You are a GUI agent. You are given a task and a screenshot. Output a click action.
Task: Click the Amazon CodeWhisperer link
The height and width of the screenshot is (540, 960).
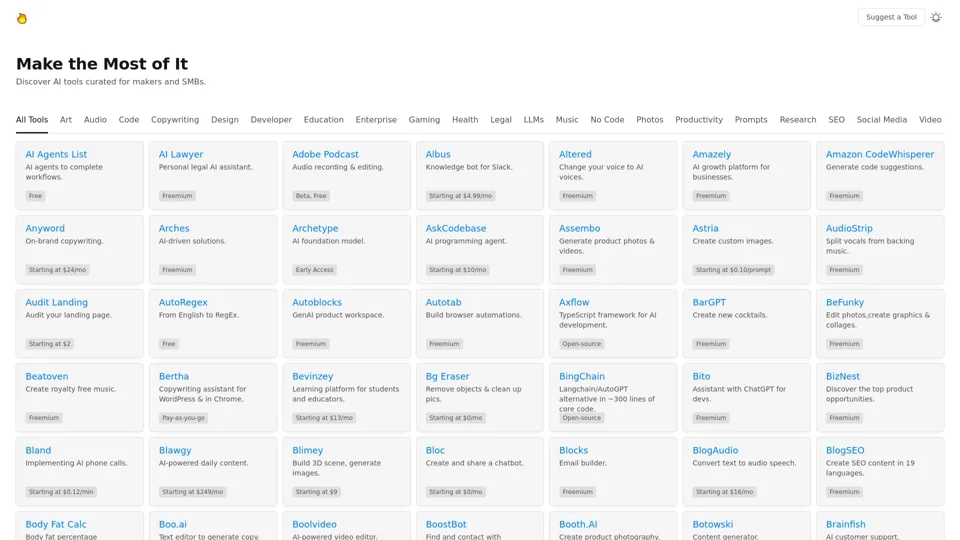click(880, 154)
